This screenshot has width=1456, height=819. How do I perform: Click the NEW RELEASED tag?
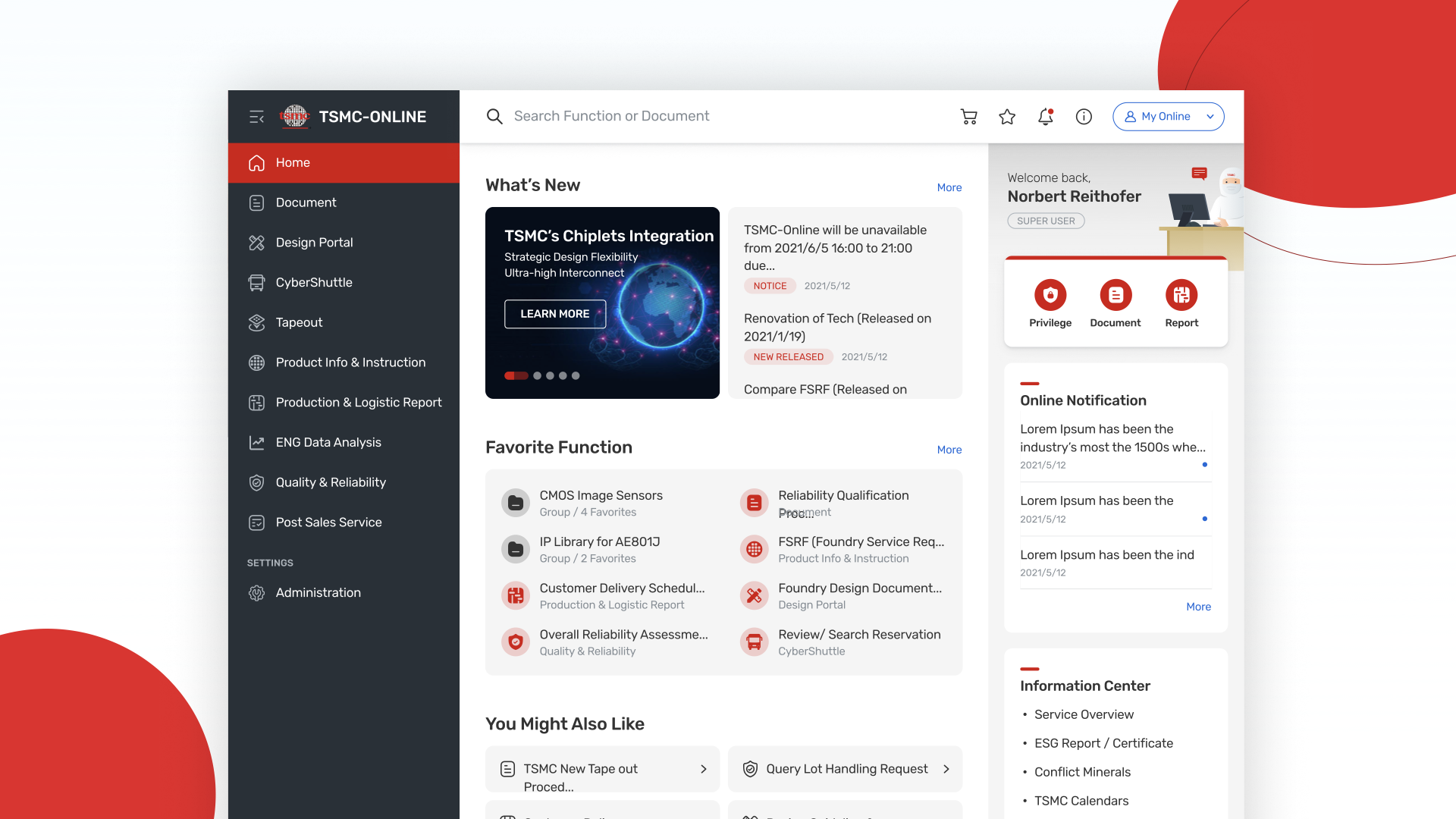tap(788, 357)
